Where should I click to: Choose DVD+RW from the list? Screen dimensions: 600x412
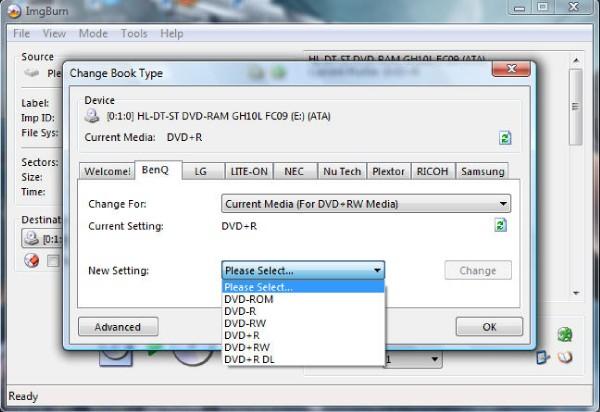[x=303, y=347]
